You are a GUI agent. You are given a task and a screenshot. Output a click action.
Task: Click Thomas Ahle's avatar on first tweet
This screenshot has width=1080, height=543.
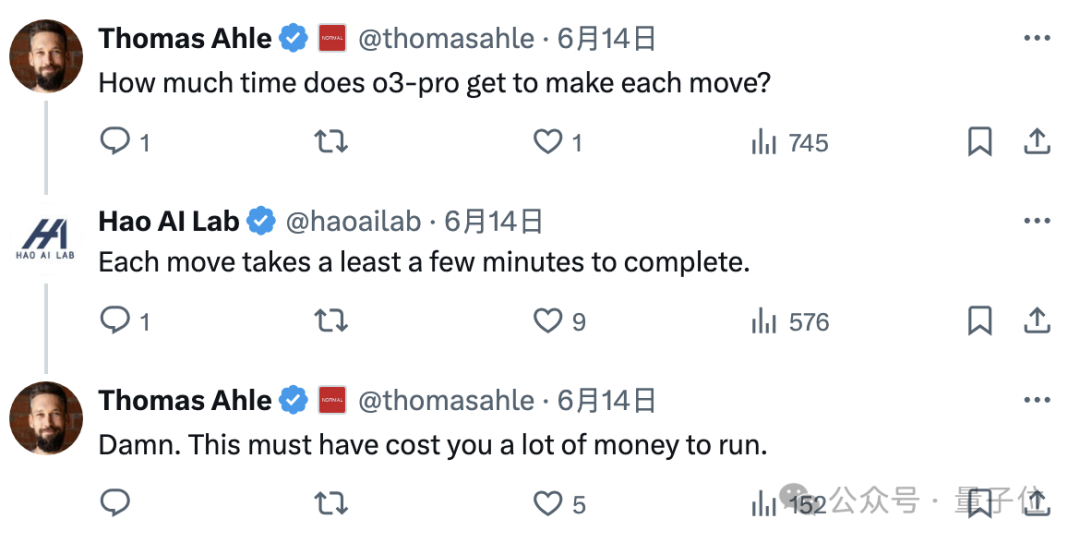pos(45,56)
